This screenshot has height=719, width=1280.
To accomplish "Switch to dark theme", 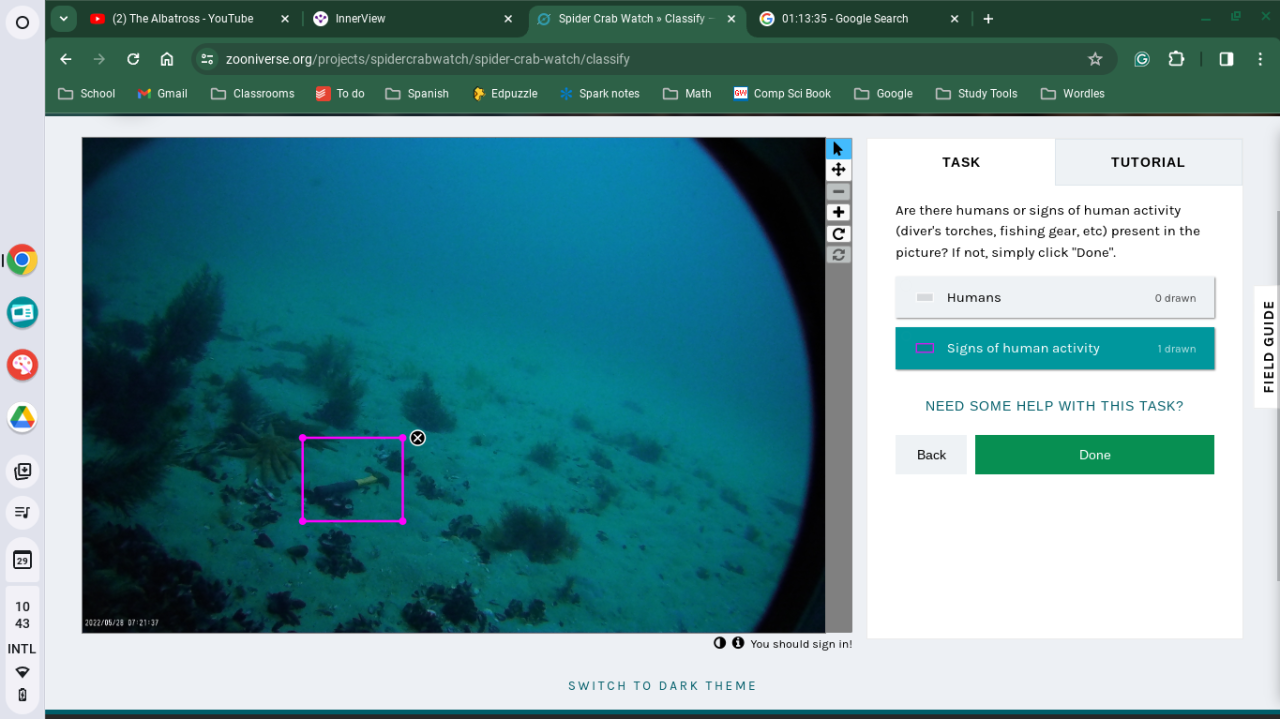I will (662, 686).
